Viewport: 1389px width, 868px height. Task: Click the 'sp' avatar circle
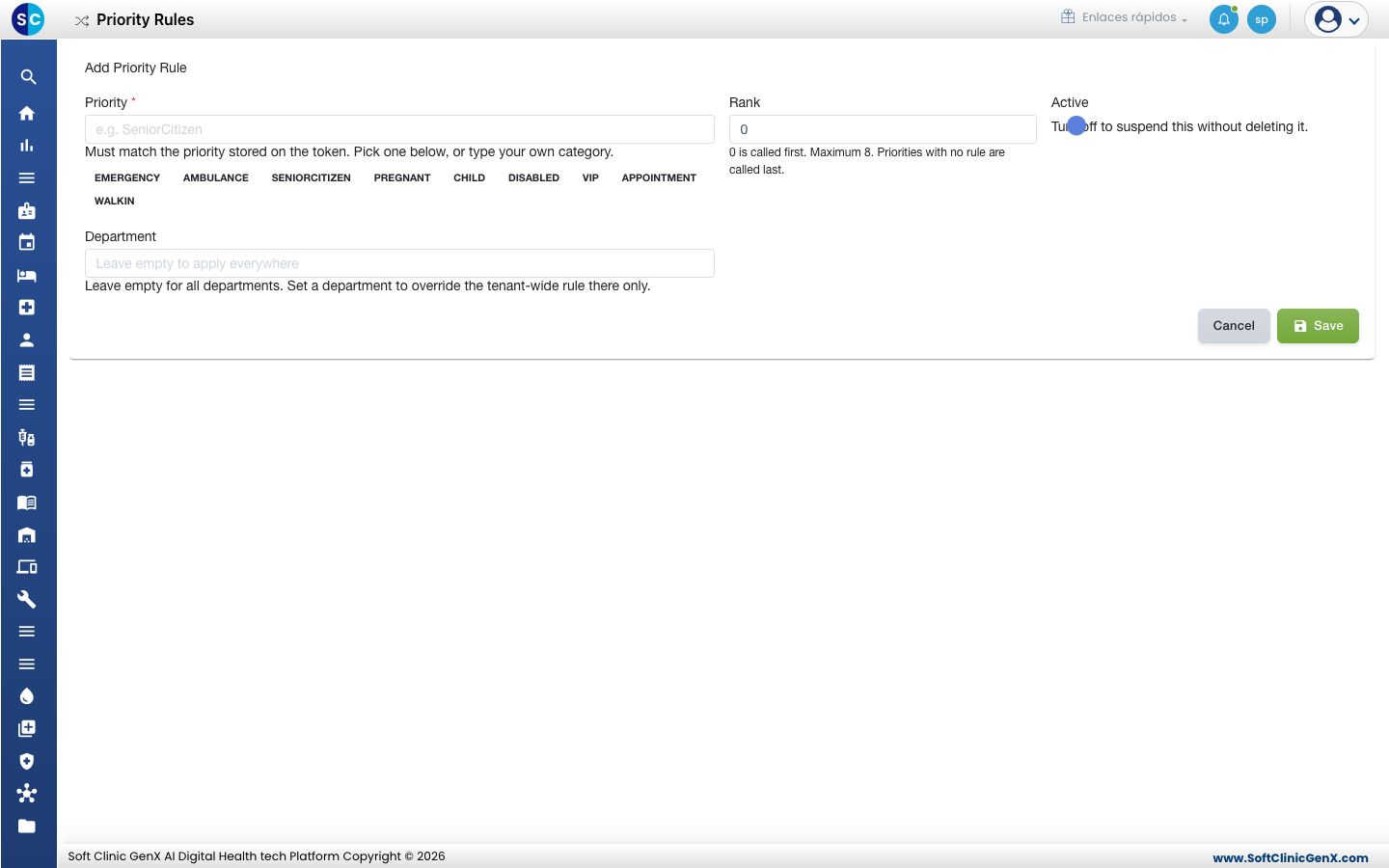(x=1262, y=19)
